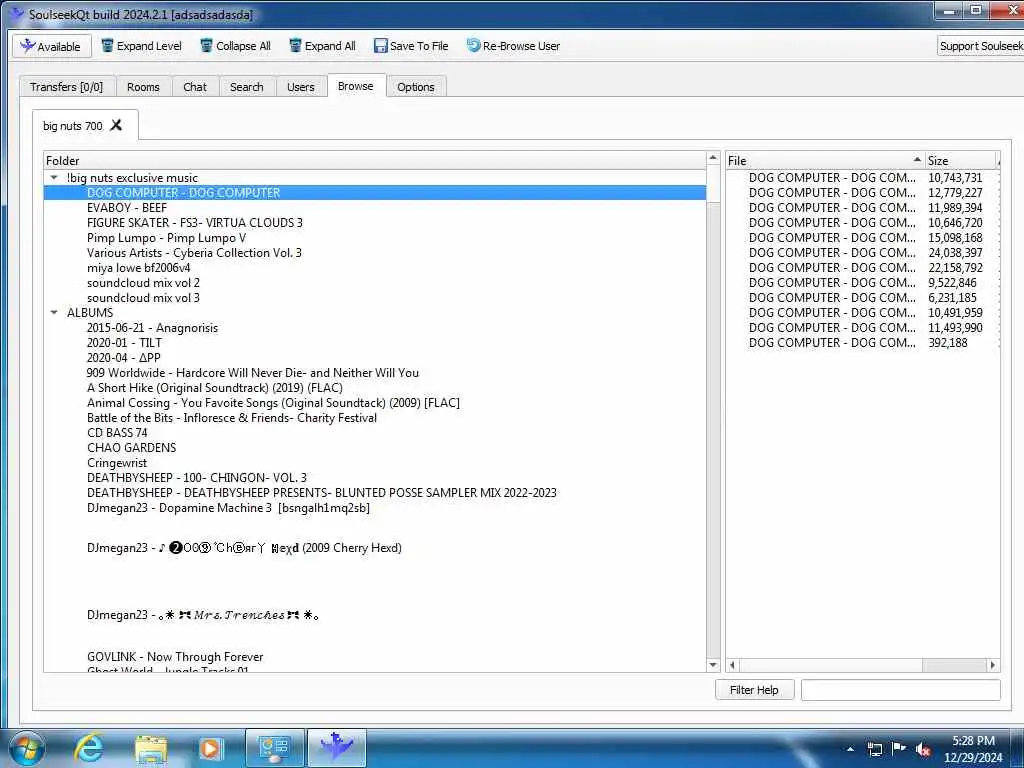Open the Windows Start menu orb
1024x768 pixels.
click(x=26, y=748)
